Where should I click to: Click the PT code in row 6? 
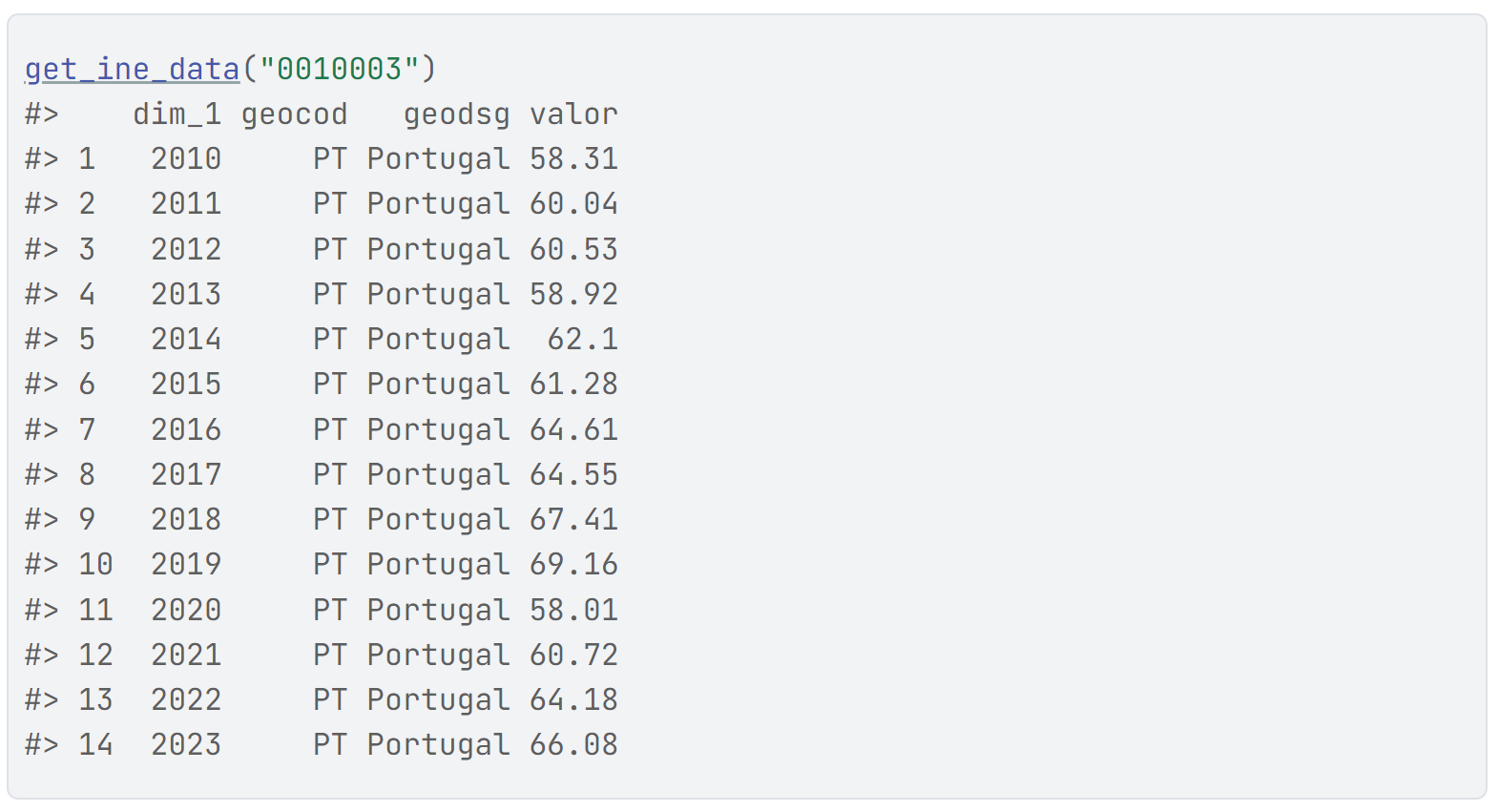(x=330, y=384)
